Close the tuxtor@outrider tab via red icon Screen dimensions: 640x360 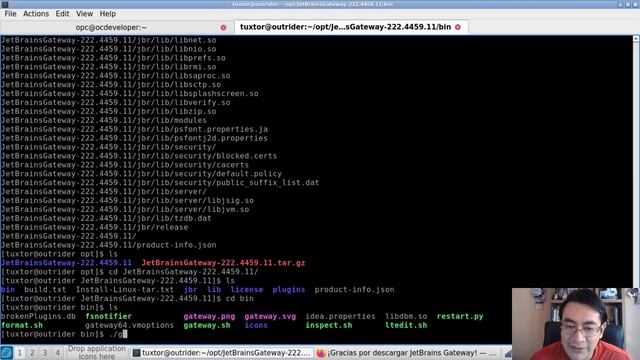[x=458, y=27]
